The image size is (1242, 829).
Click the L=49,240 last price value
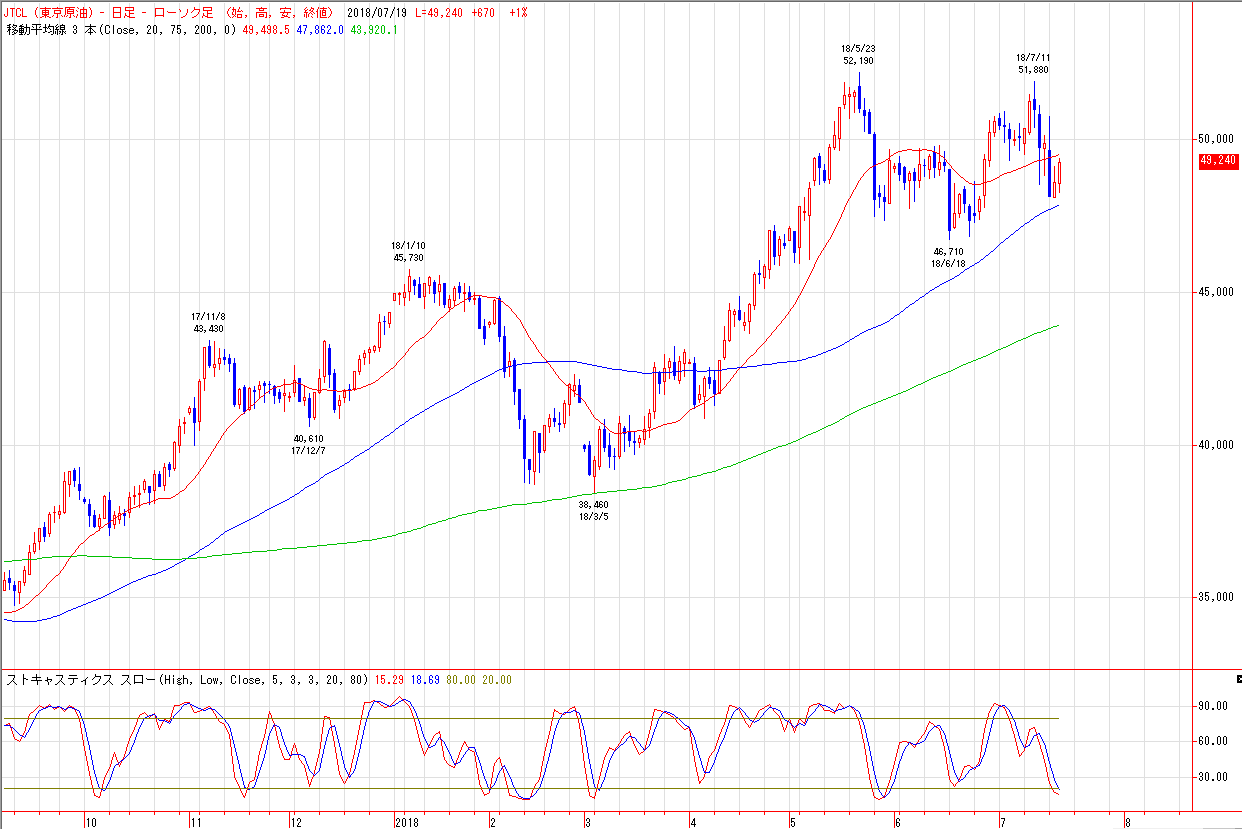click(440, 13)
